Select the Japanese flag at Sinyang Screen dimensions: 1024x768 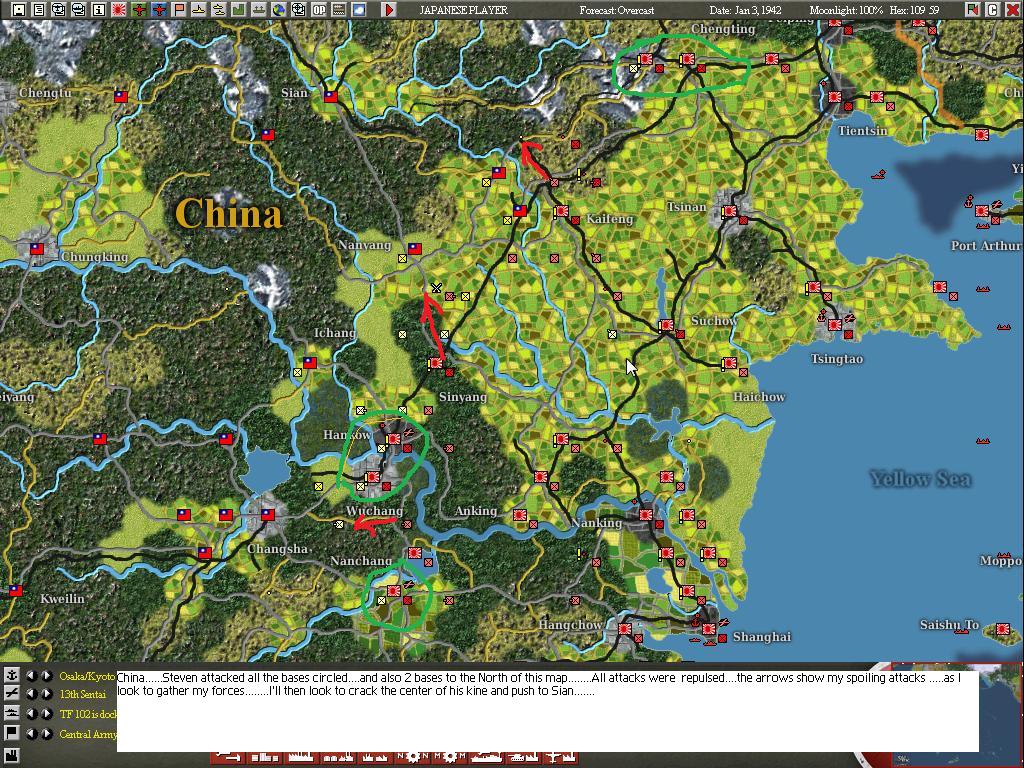[x=436, y=363]
